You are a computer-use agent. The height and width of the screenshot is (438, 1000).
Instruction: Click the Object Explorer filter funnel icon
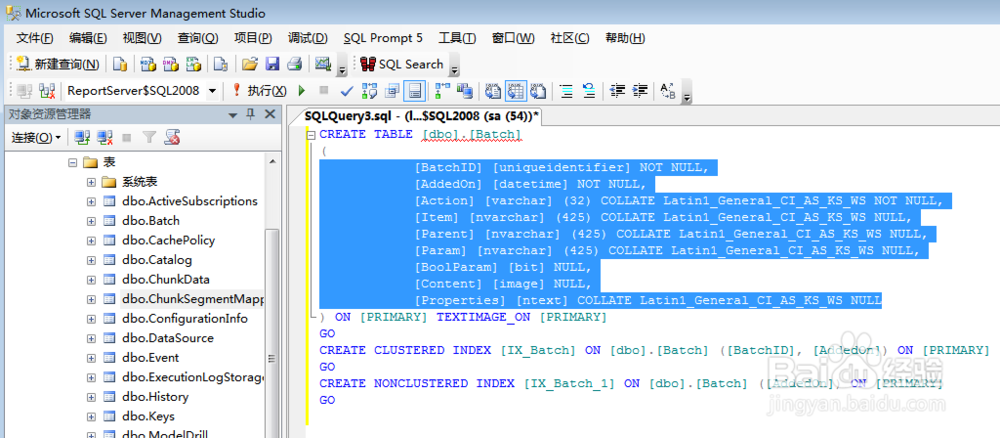tap(149, 137)
